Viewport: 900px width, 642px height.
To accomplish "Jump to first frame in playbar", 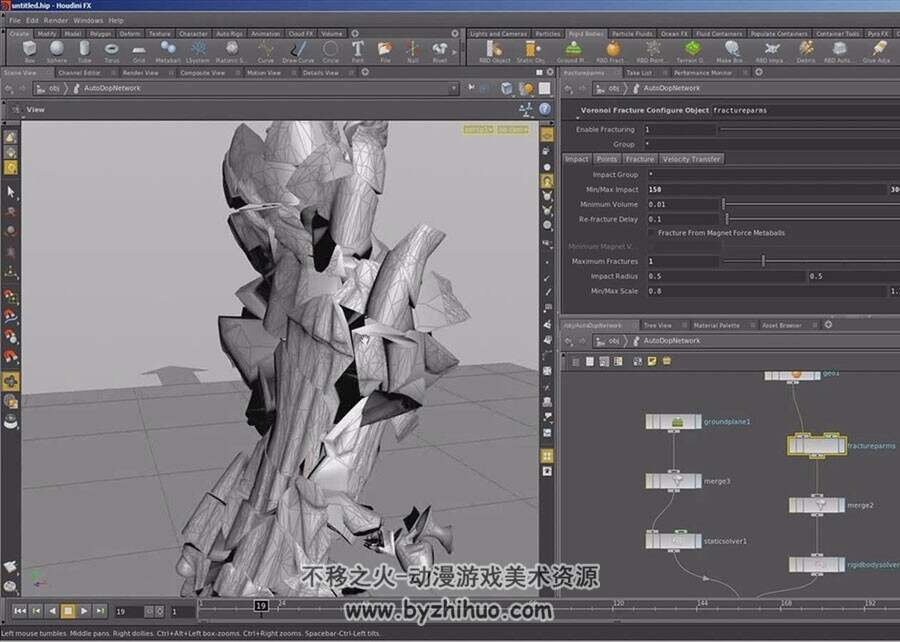I will click(20, 611).
